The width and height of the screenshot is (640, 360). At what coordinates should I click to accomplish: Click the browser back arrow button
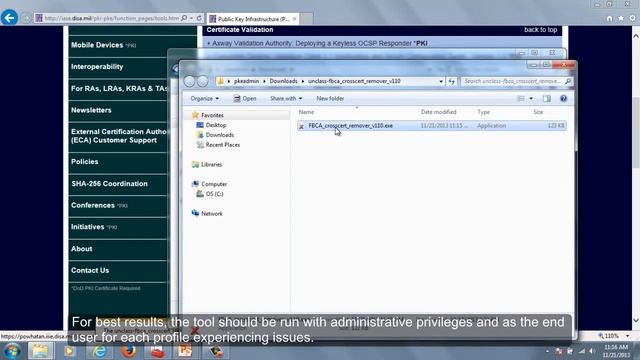point(9,18)
